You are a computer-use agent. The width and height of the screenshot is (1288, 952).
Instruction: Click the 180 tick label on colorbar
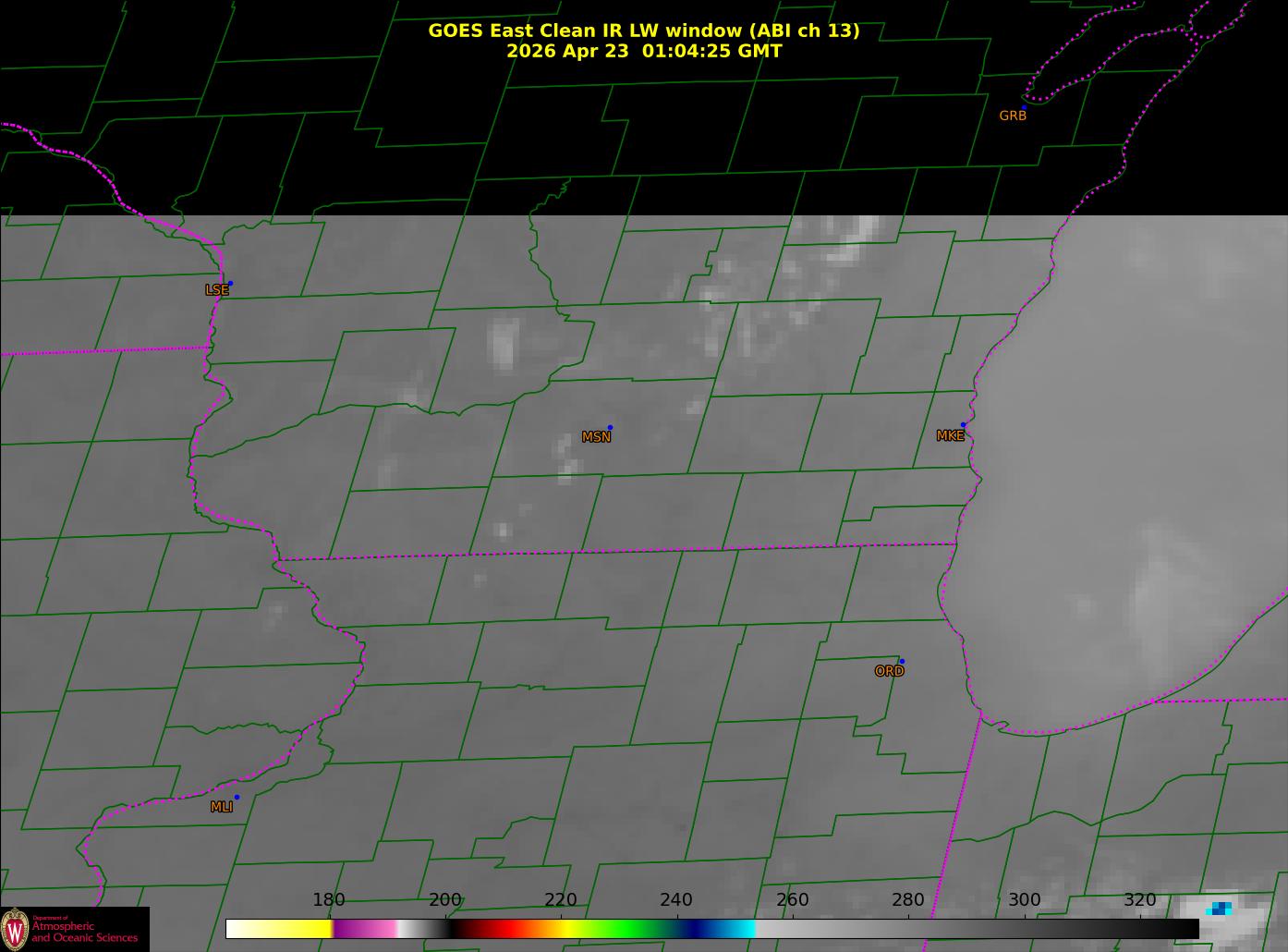[328, 900]
